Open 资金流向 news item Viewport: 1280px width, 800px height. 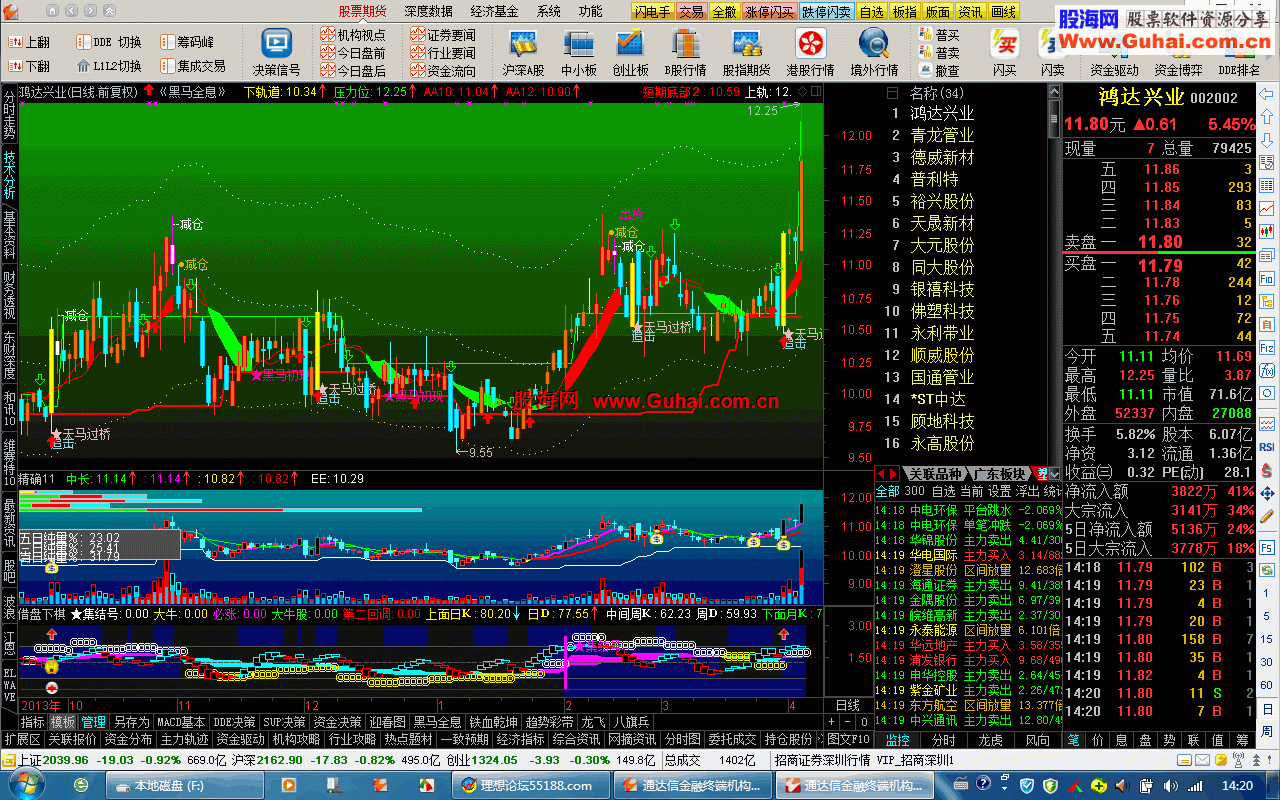443,71
